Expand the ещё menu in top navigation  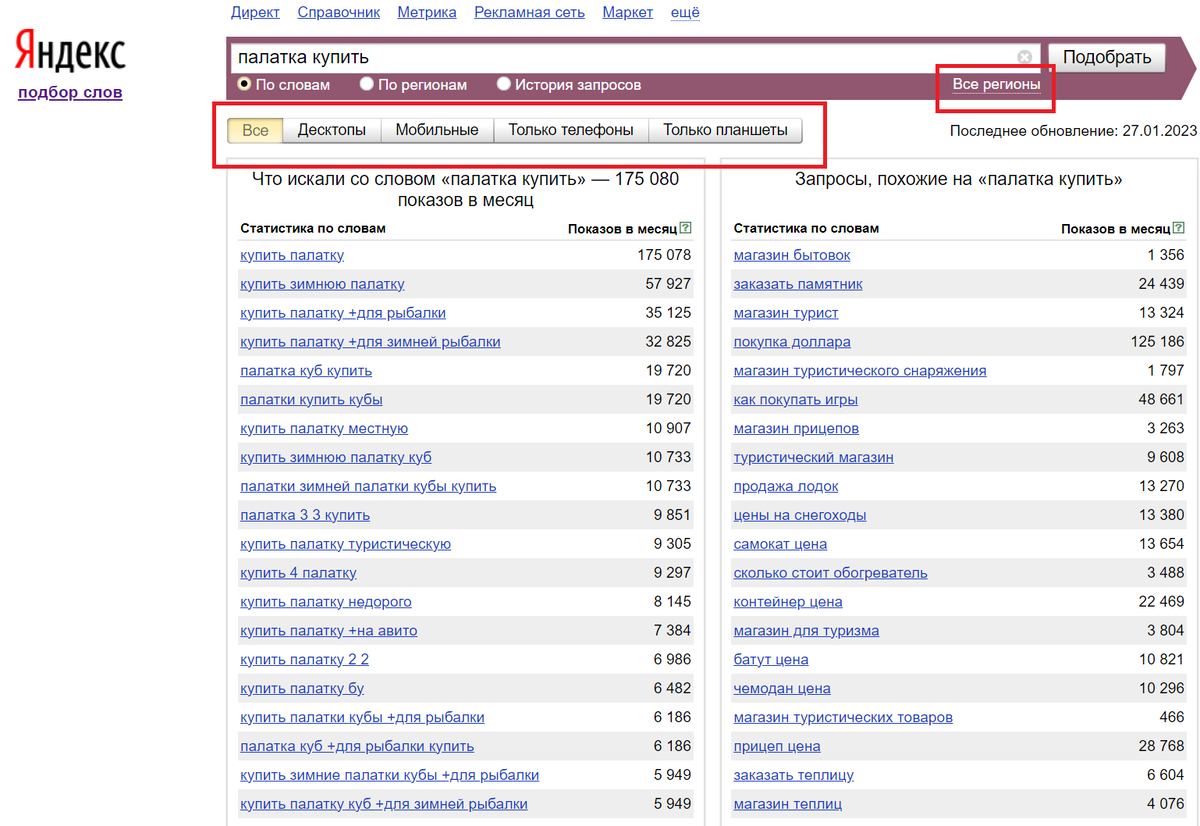pos(685,12)
